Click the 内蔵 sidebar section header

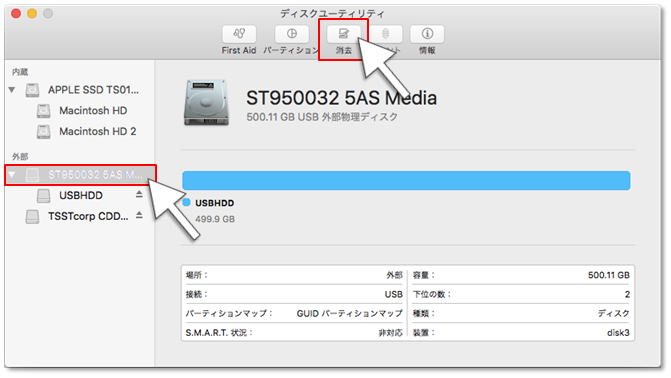tap(20, 72)
